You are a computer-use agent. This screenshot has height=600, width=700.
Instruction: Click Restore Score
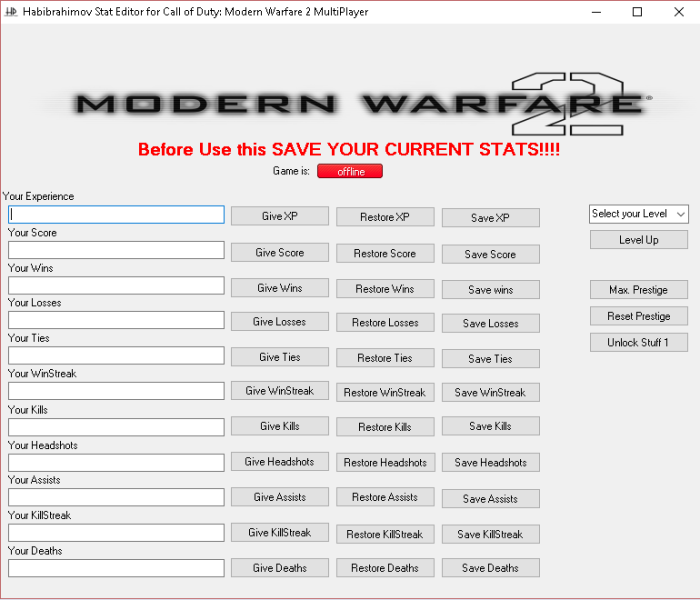[385, 254]
